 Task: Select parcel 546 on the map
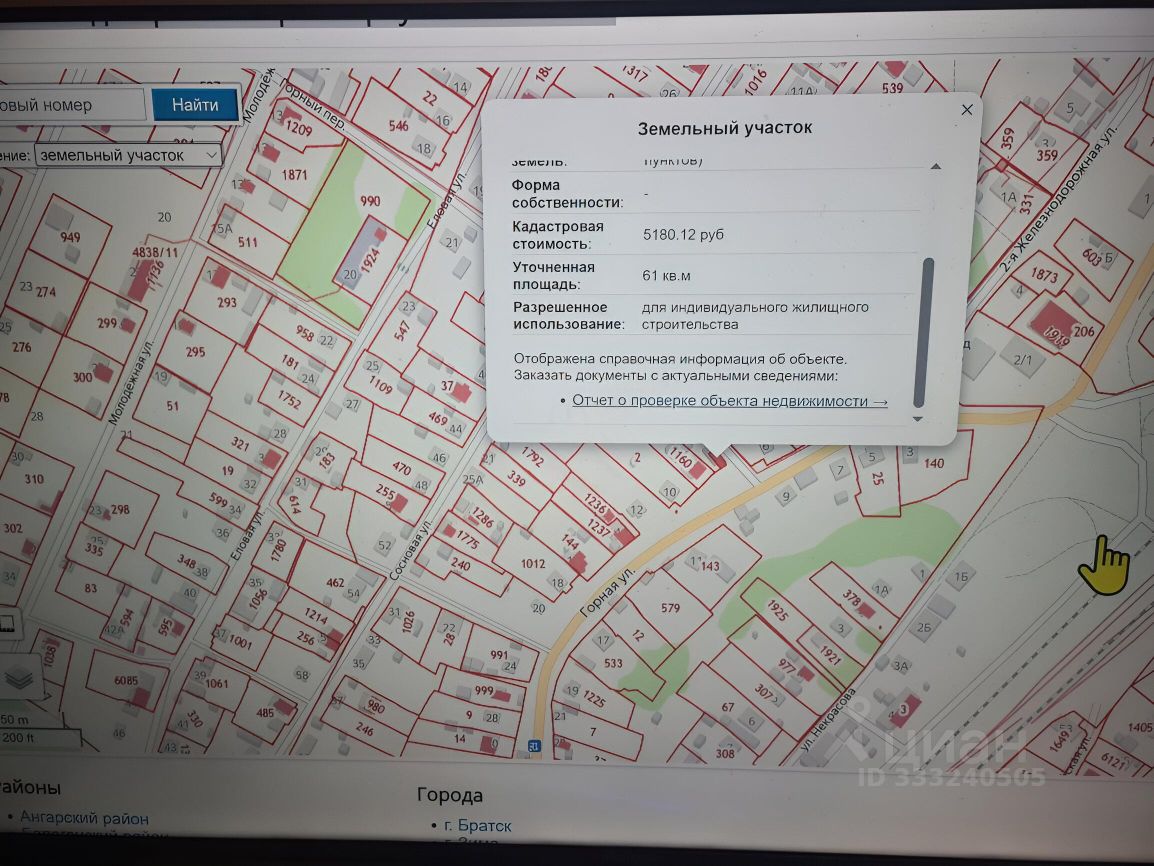(398, 126)
